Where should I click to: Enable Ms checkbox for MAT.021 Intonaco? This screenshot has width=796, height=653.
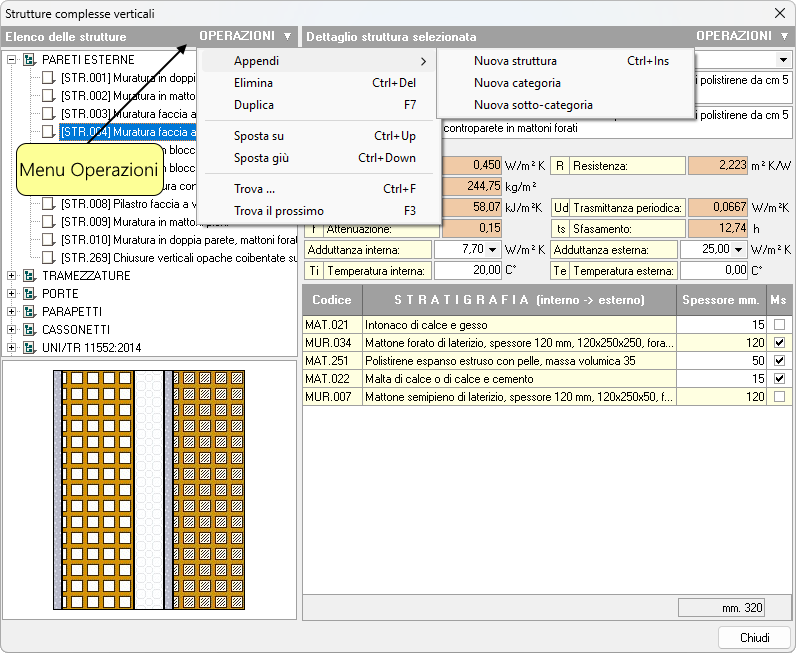pyautogui.click(x=779, y=325)
